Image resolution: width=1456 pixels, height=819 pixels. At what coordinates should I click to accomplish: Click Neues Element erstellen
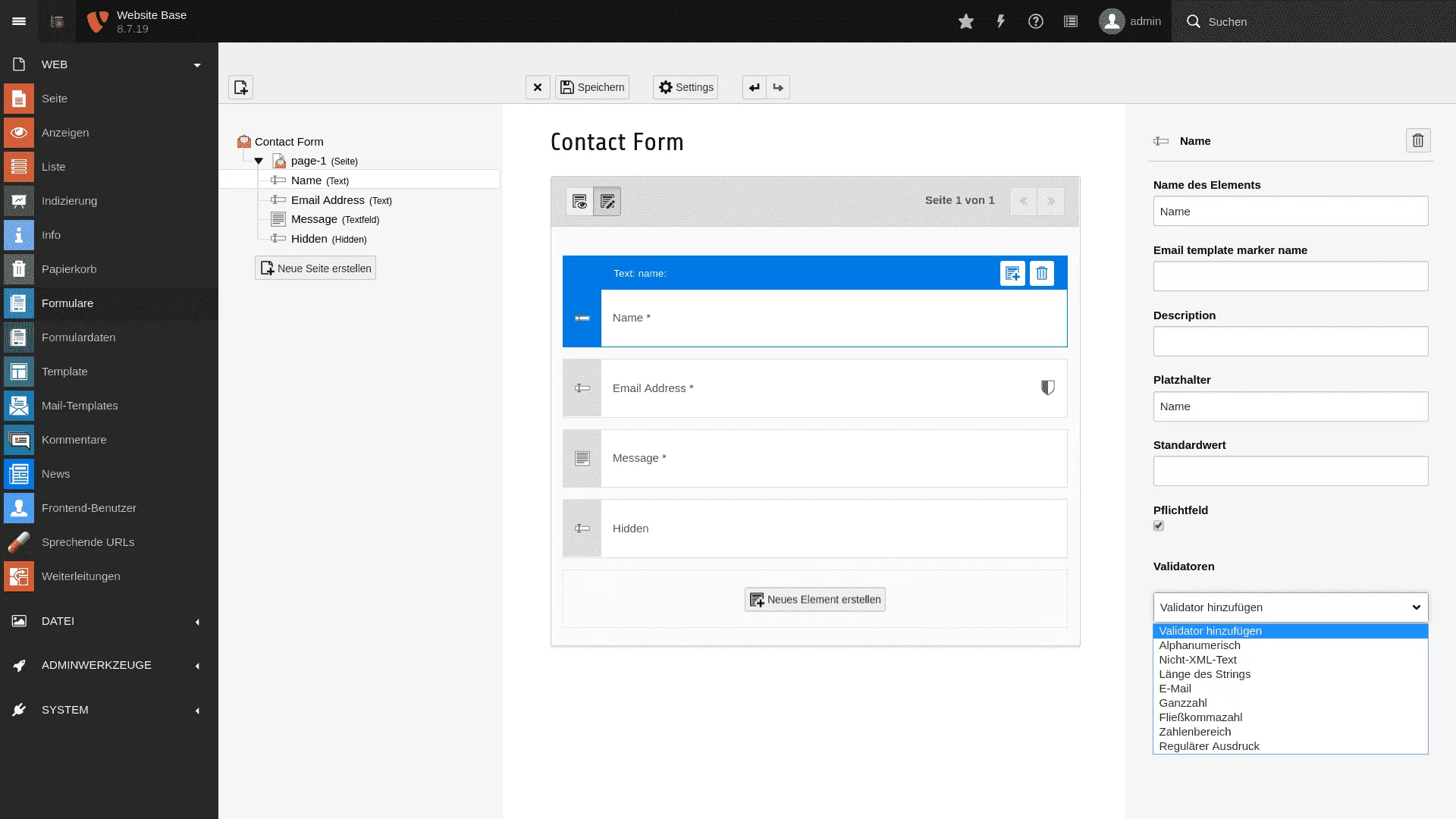click(814, 599)
